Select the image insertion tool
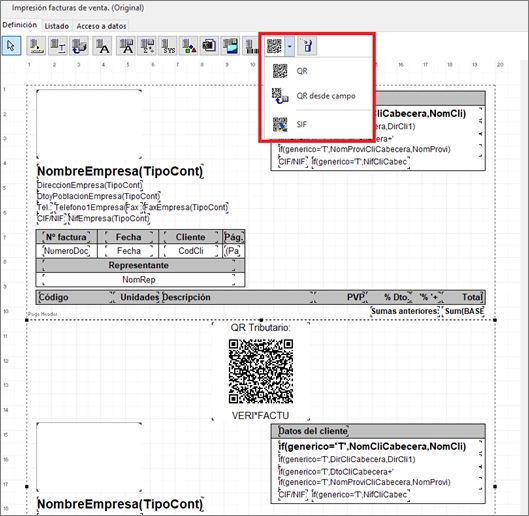Screen dimensions: 529x516 pos(209,46)
